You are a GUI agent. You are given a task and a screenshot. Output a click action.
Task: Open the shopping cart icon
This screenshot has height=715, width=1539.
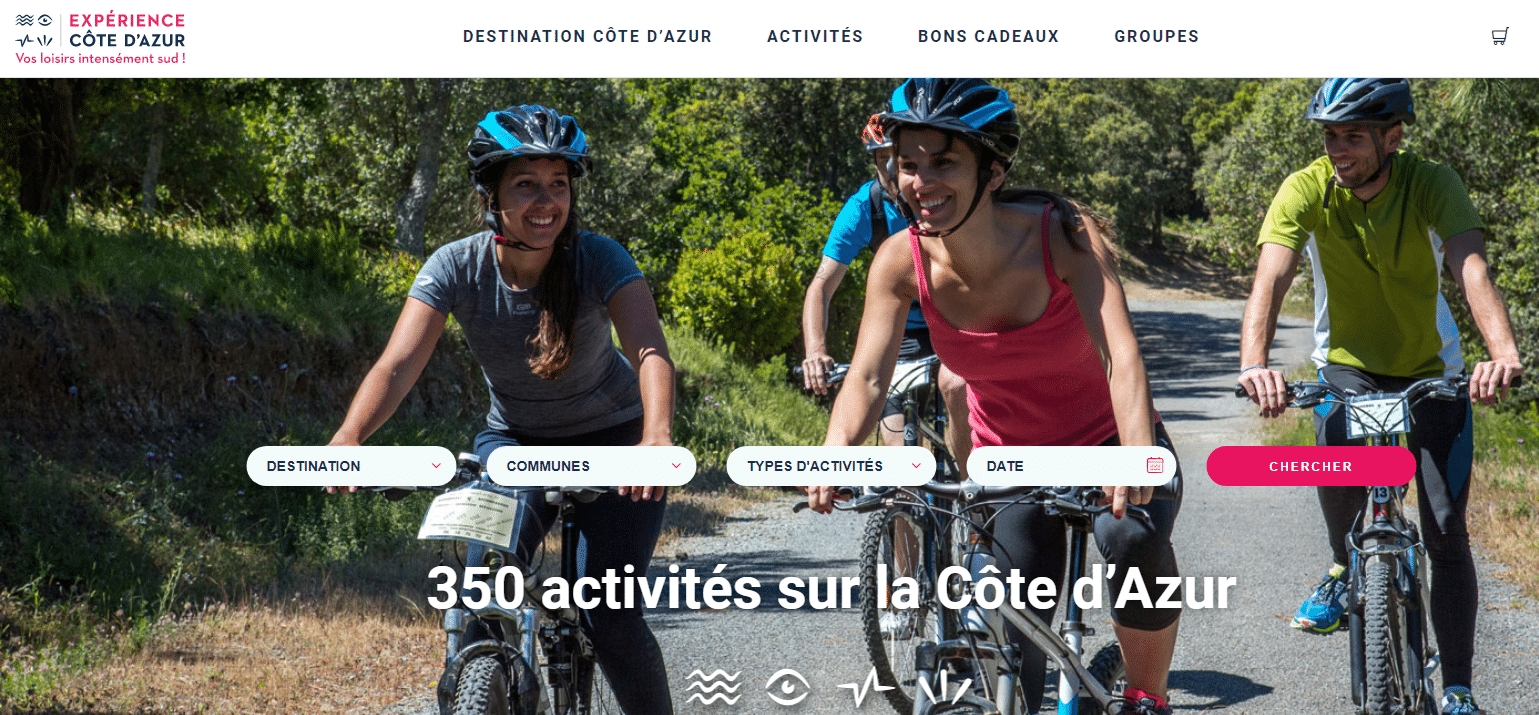coord(1499,37)
